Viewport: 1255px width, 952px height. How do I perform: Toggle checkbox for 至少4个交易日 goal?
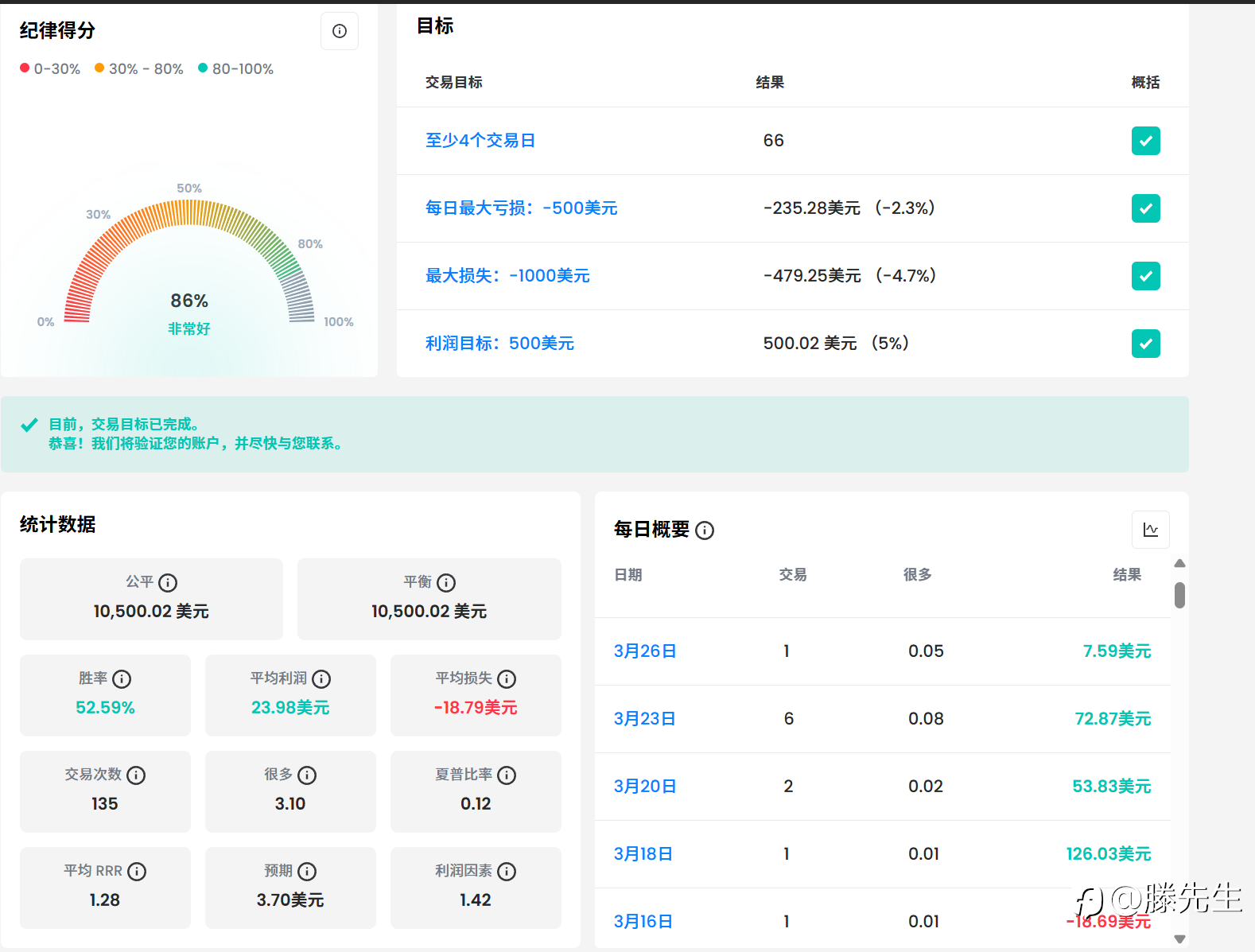pos(1145,141)
